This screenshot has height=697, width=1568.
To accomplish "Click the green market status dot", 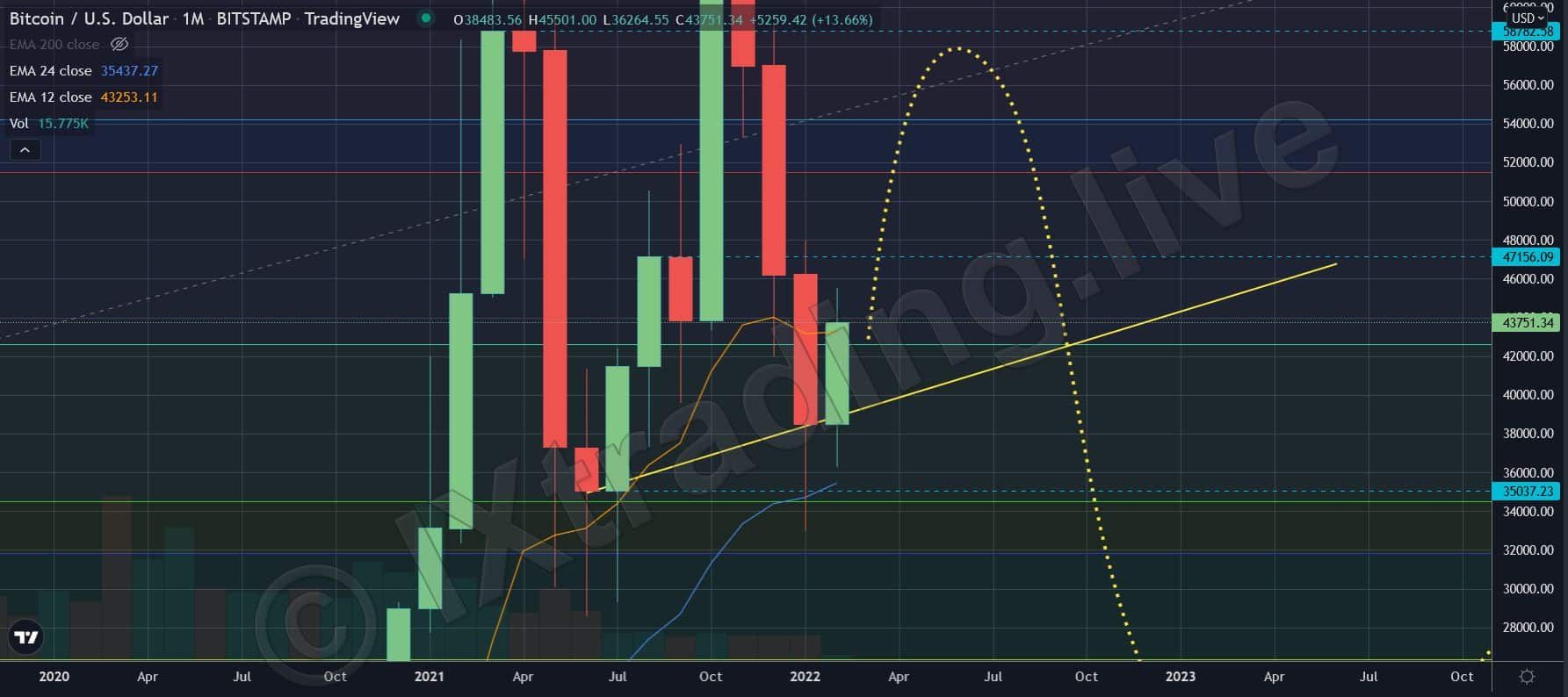I will click(x=426, y=18).
